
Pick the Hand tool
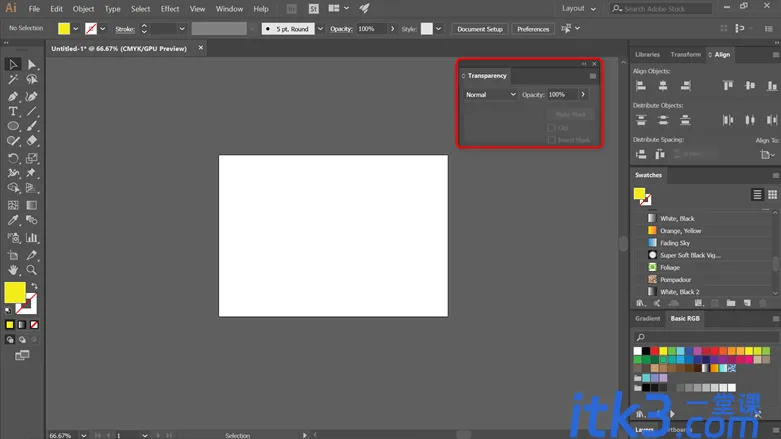point(13,270)
